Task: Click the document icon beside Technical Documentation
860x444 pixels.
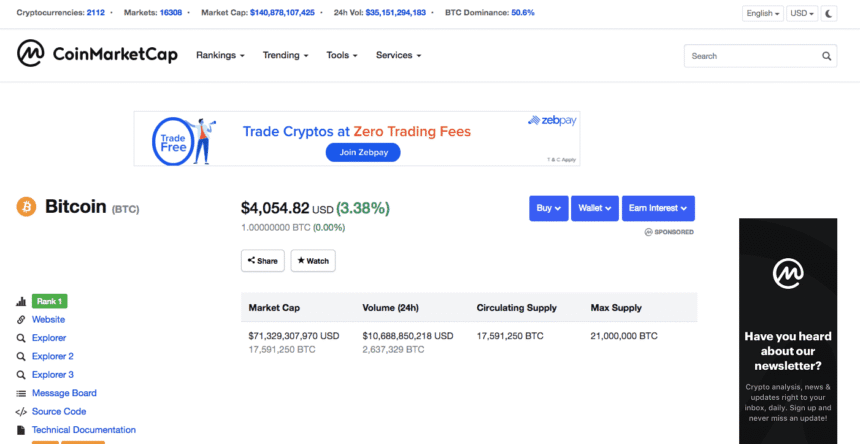Action: (21, 430)
